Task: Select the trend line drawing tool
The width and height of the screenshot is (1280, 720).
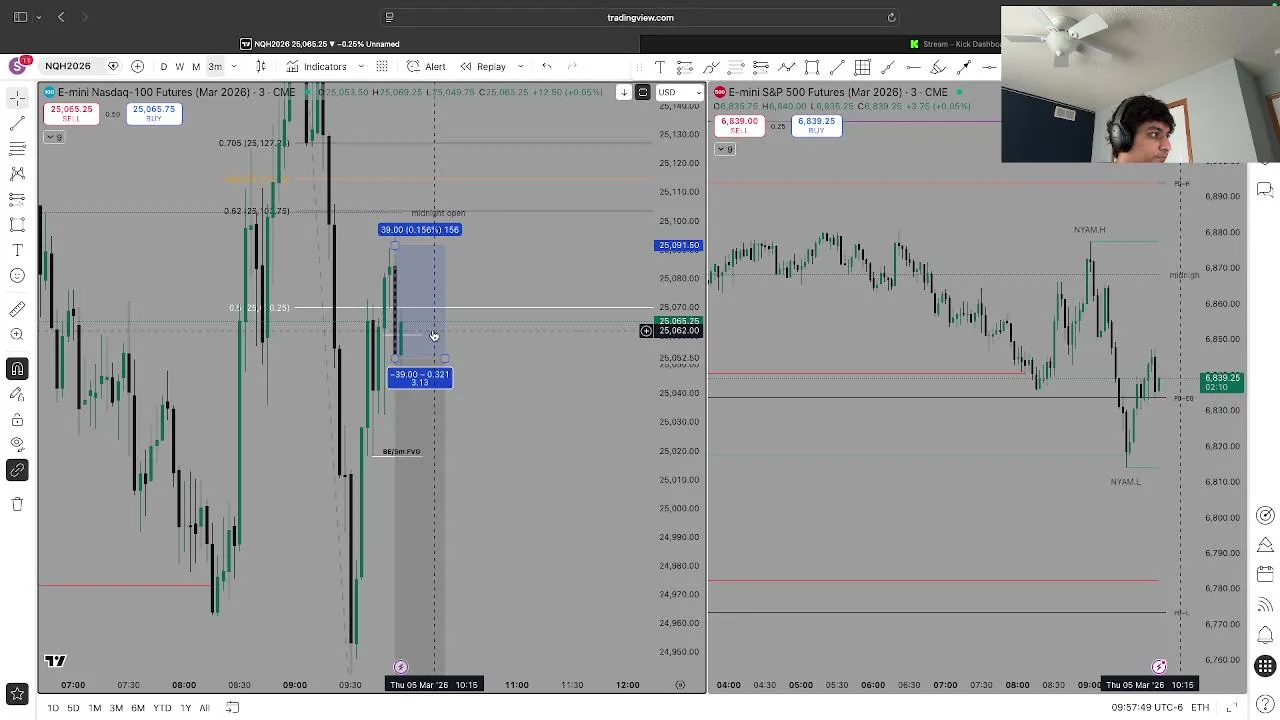Action: tap(17, 123)
